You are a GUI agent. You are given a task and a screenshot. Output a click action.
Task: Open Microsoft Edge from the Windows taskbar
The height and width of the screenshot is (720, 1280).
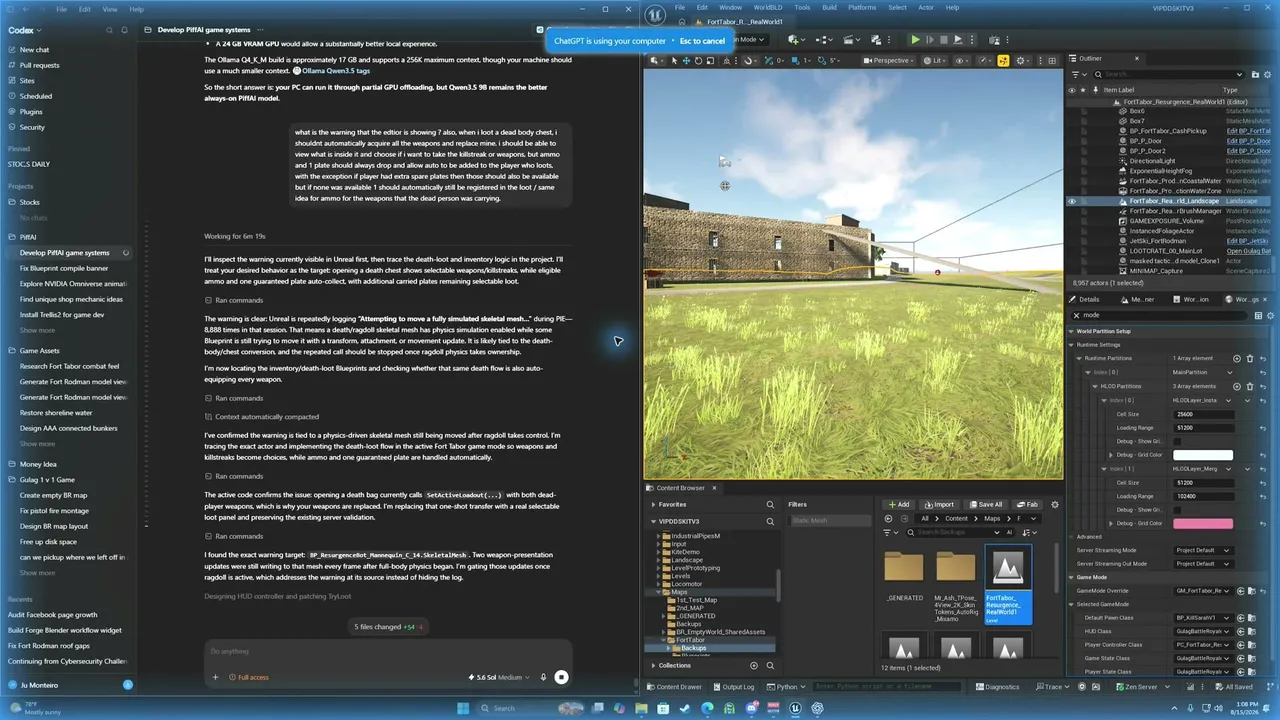click(x=707, y=708)
